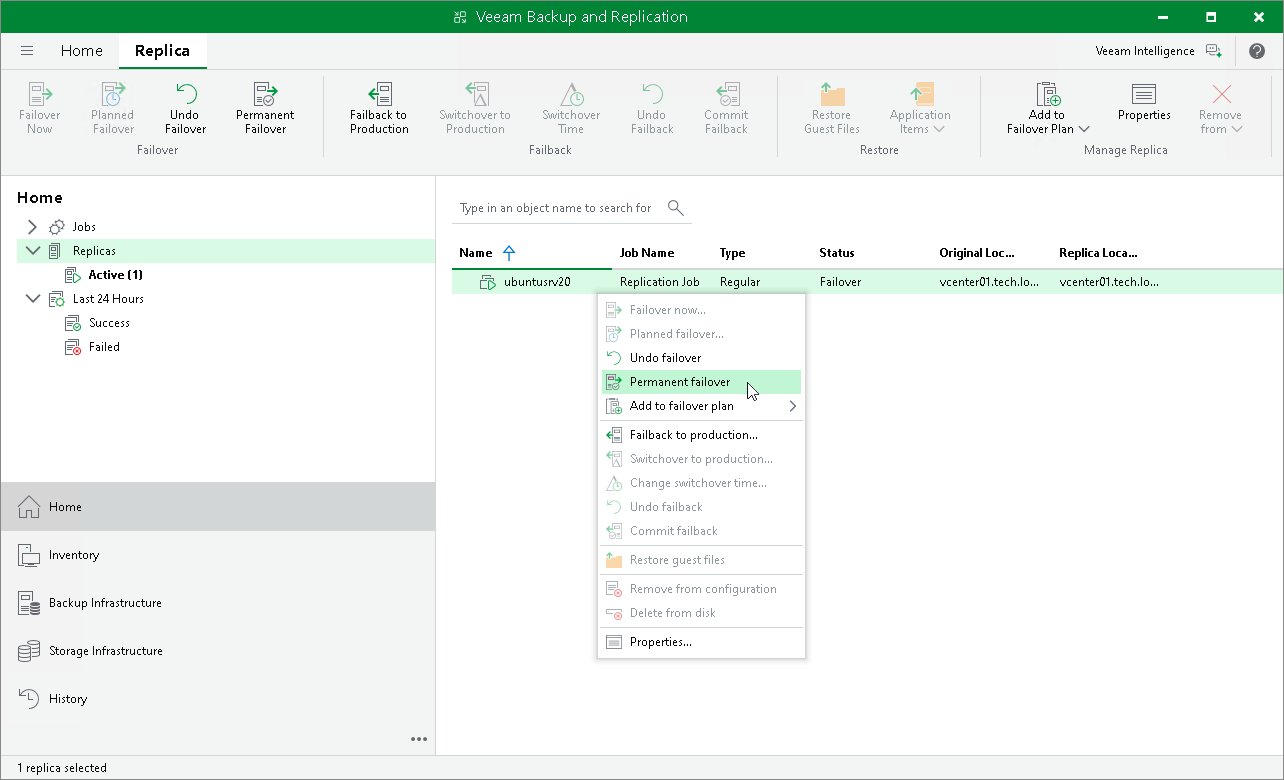Click the Planned Failover ribbon icon
The height and width of the screenshot is (780, 1284).
point(113,108)
